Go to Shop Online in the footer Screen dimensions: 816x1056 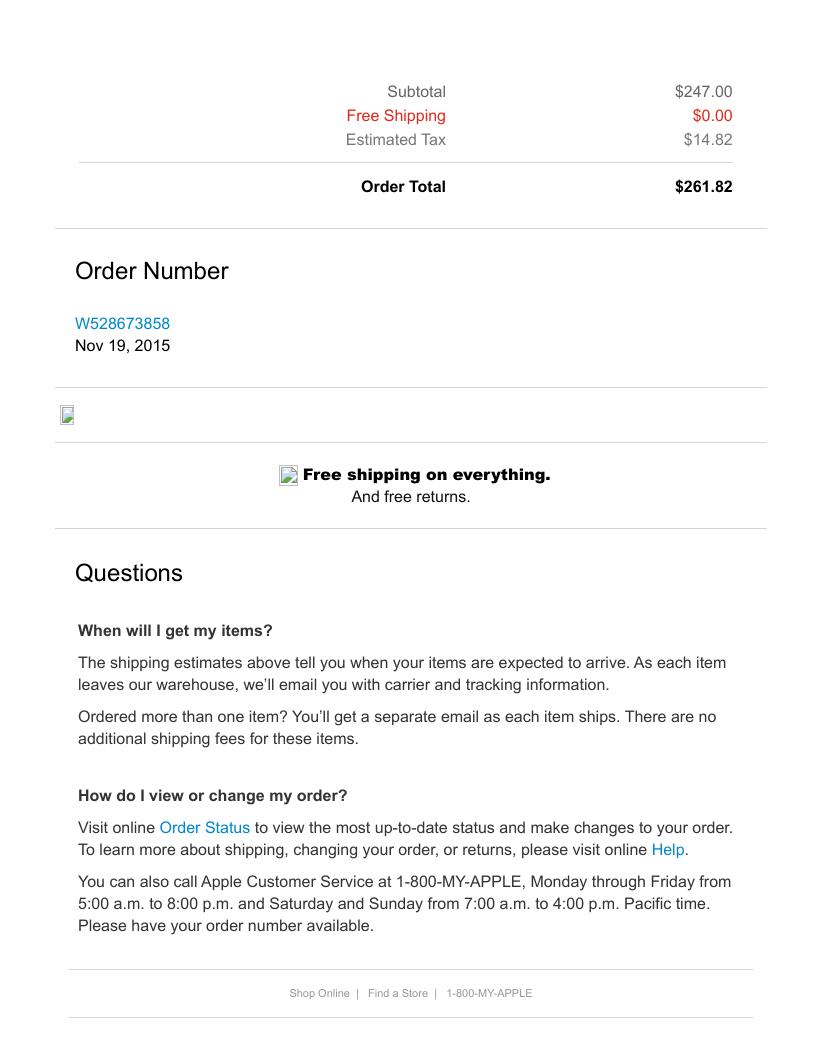tap(319, 993)
